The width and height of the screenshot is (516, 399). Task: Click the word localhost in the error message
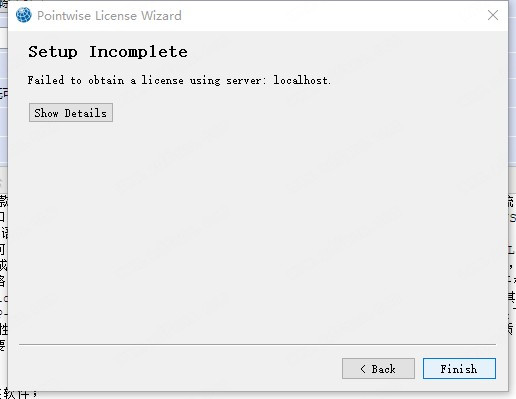tap(302, 80)
